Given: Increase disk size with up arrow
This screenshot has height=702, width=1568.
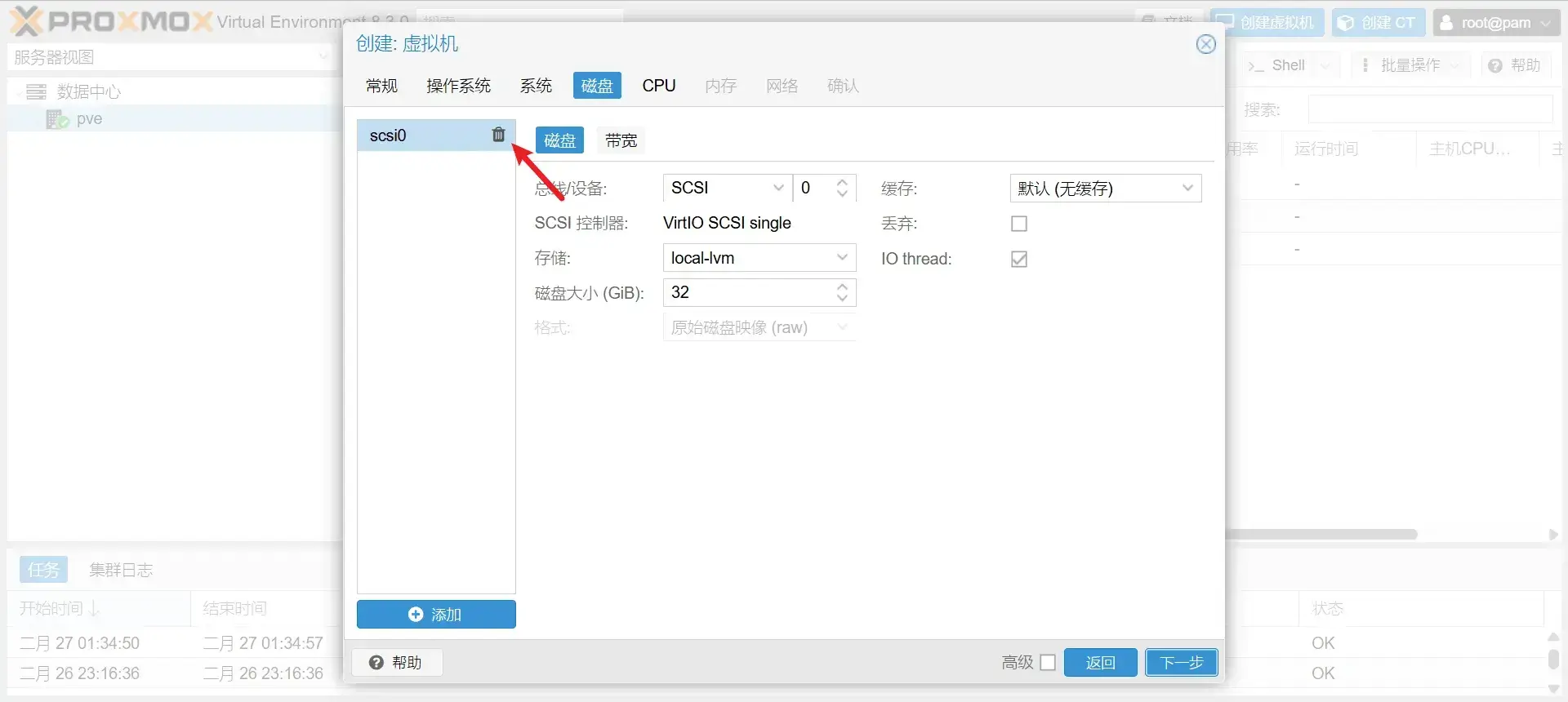Looking at the screenshot, I should click(842, 287).
